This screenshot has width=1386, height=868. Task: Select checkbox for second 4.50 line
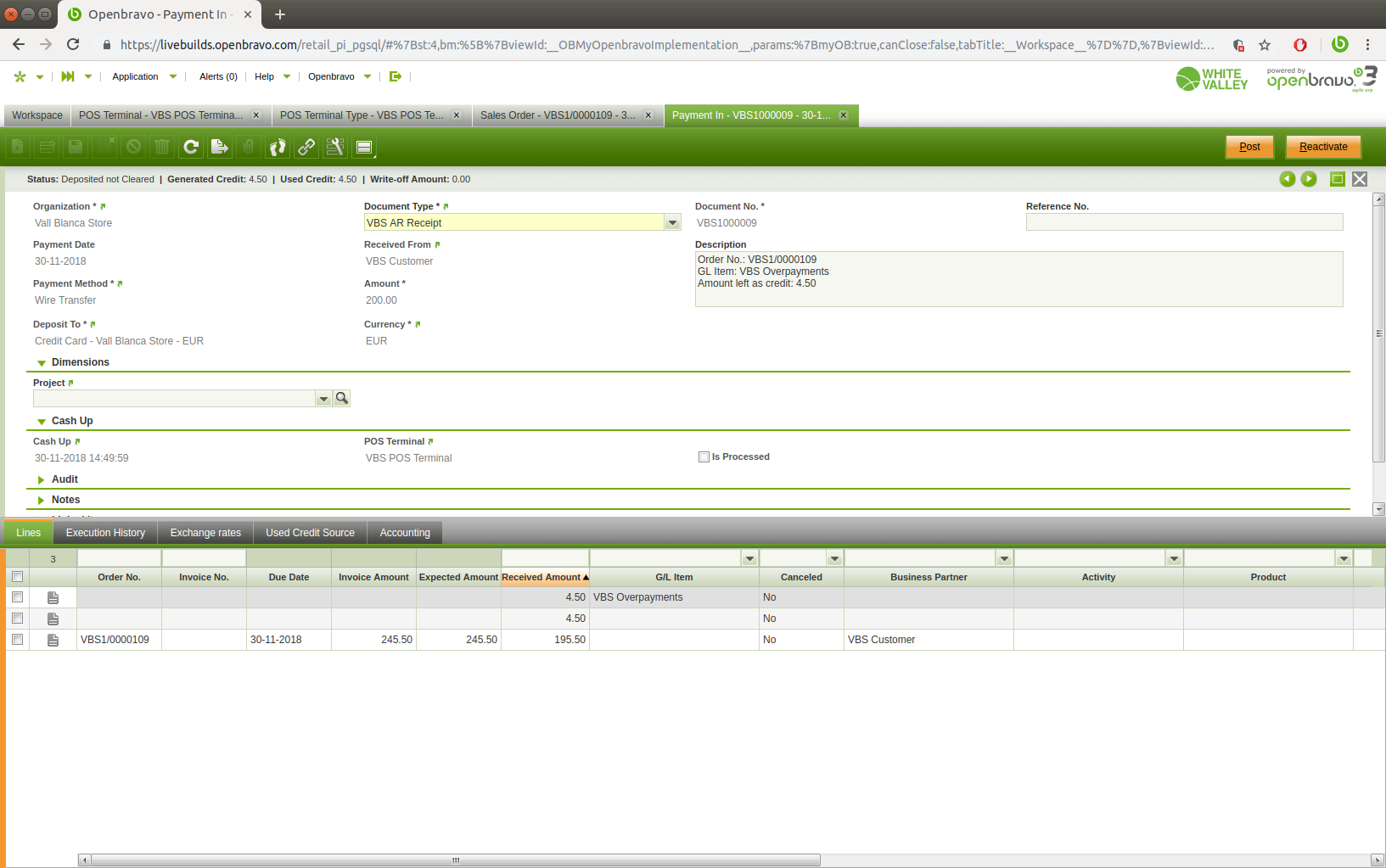pyautogui.click(x=17, y=619)
